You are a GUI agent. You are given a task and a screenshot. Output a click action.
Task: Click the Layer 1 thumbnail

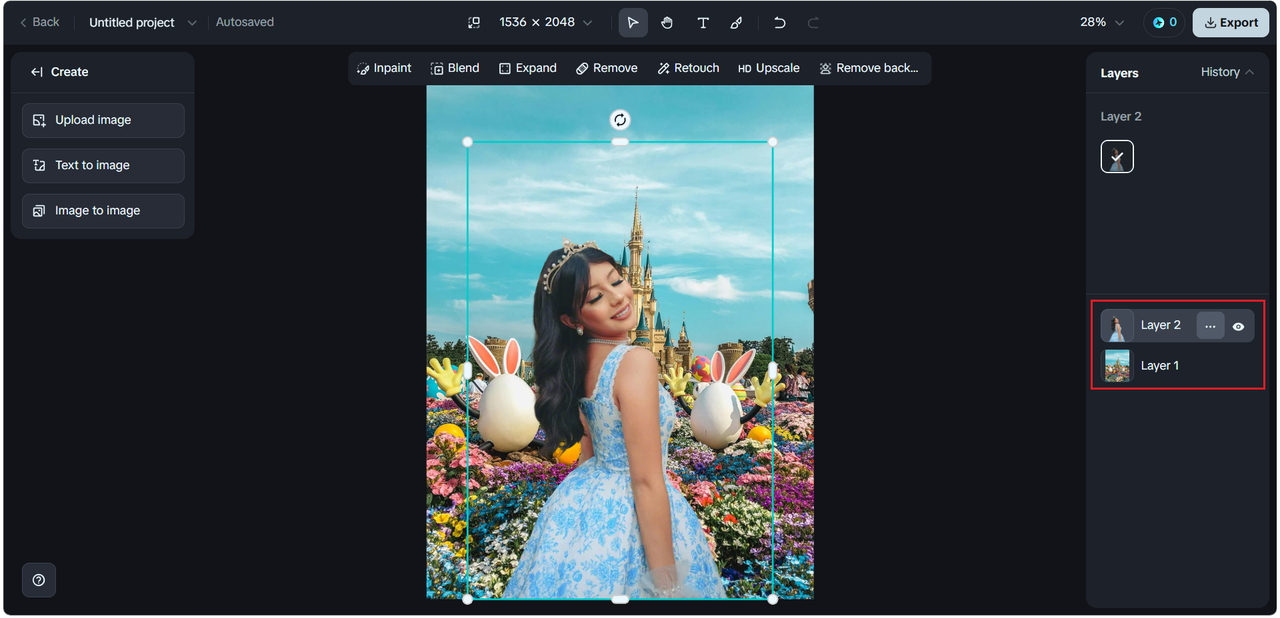[1117, 366]
